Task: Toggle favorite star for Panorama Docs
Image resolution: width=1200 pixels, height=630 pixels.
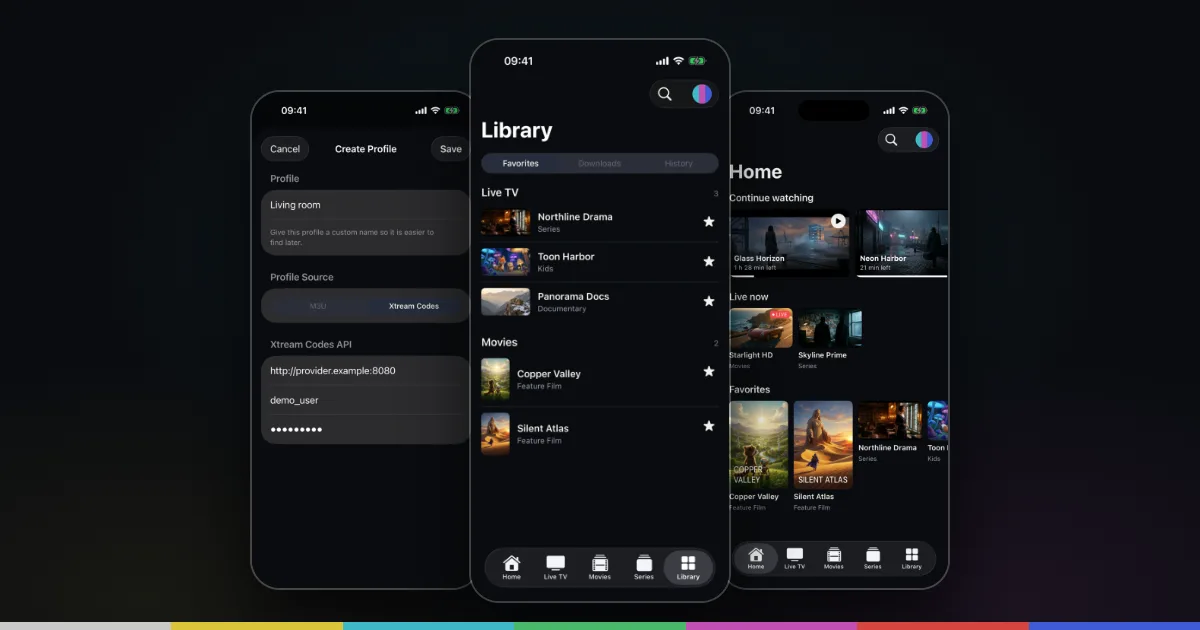Action: pos(709,301)
